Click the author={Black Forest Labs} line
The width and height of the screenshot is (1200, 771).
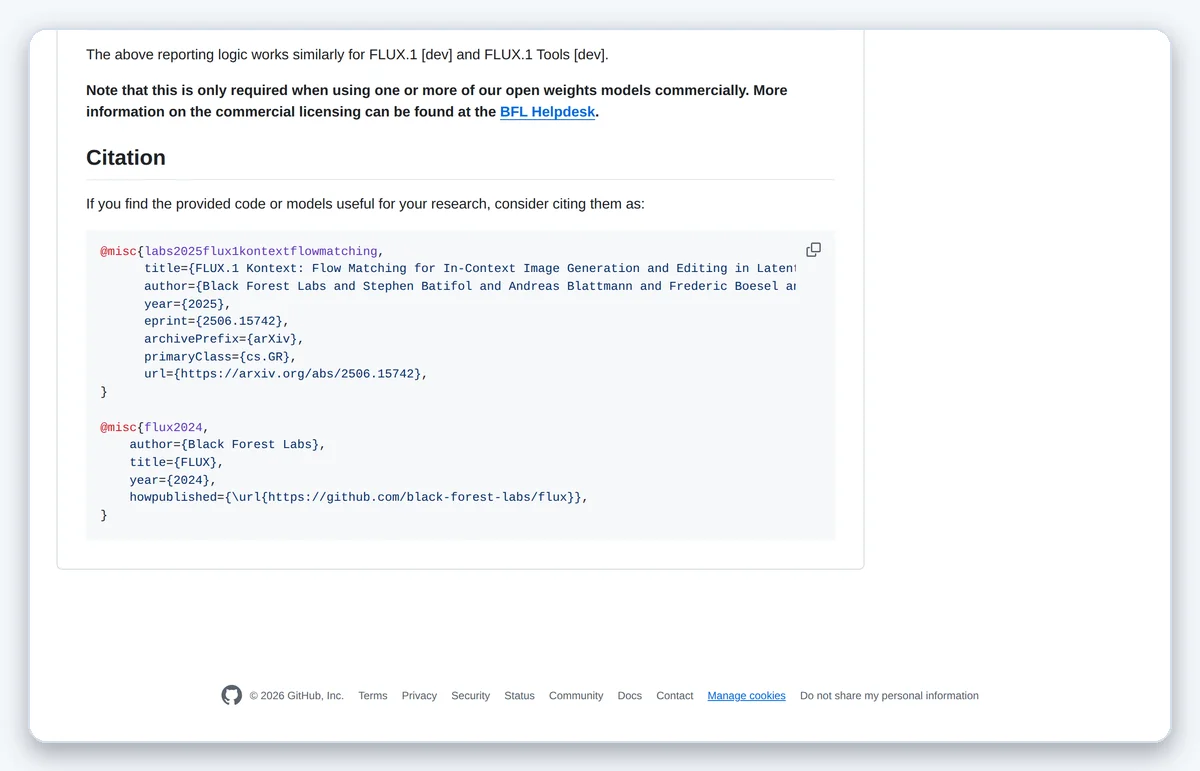click(227, 444)
